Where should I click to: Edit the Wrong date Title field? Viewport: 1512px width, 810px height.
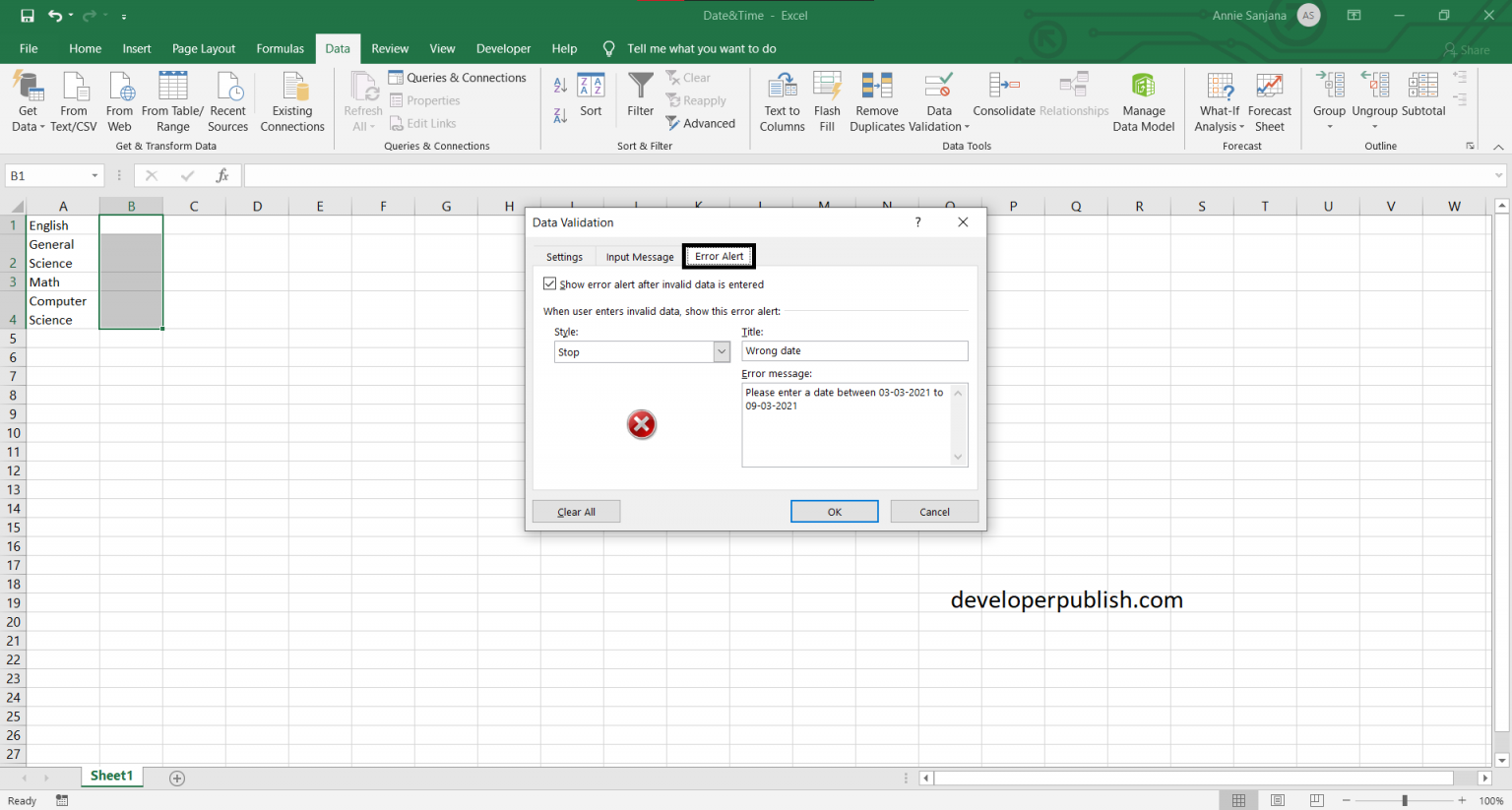pos(854,350)
